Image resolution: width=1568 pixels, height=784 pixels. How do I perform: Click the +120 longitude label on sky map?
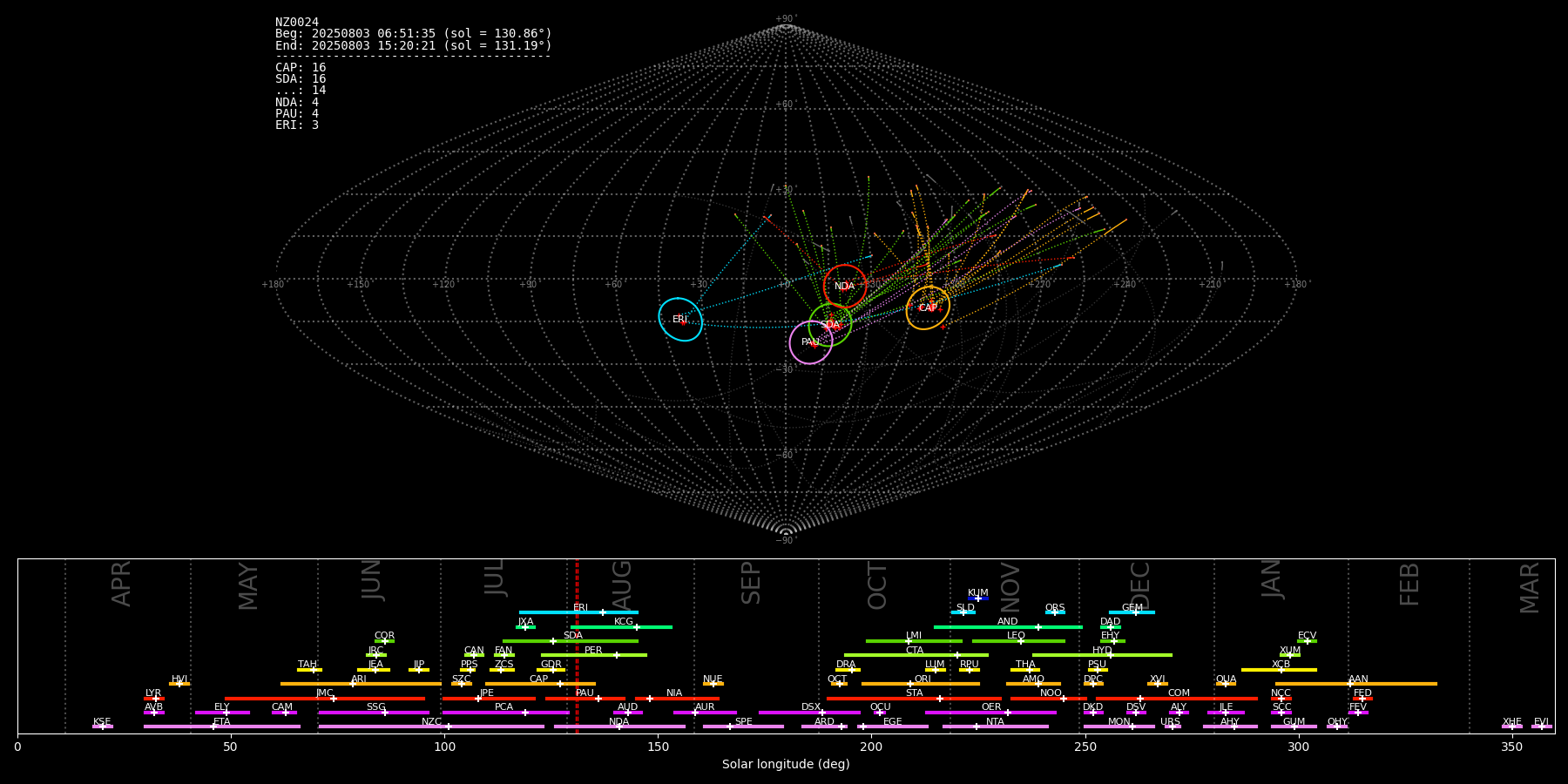(443, 284)
